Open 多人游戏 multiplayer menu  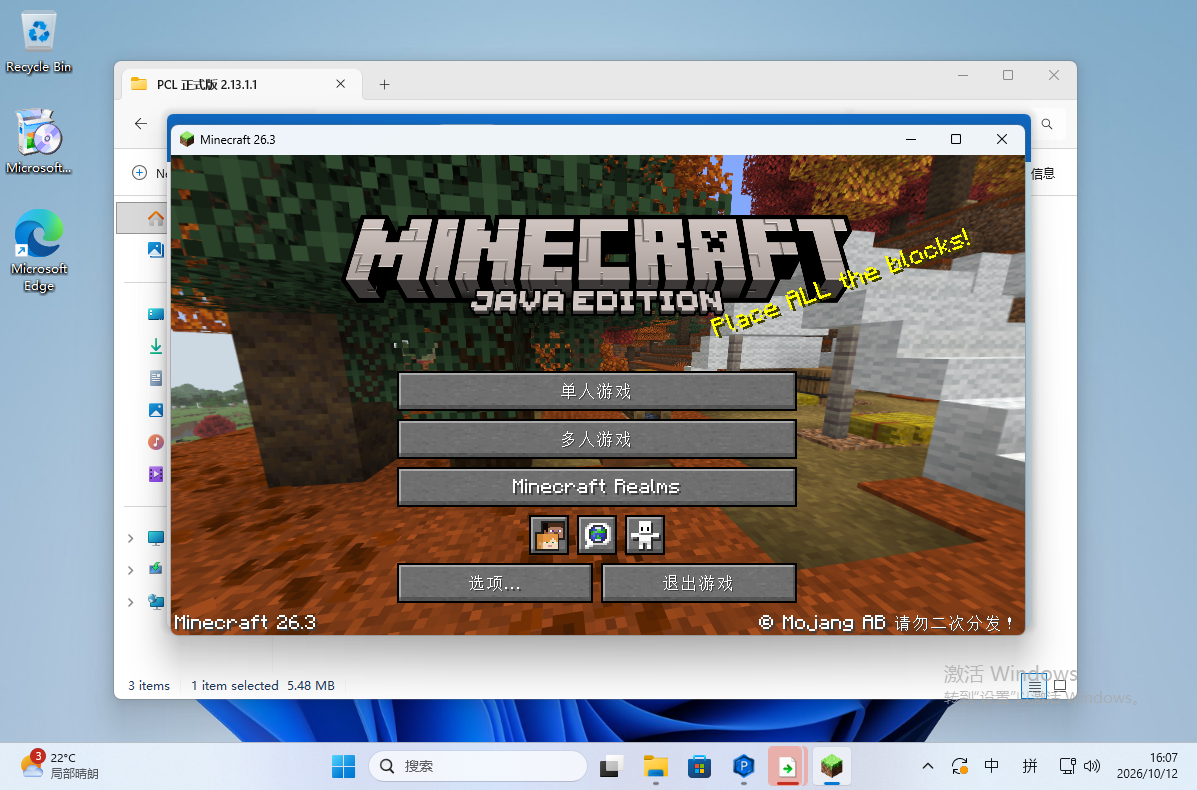pyautogui.click(x=597, y=439)
